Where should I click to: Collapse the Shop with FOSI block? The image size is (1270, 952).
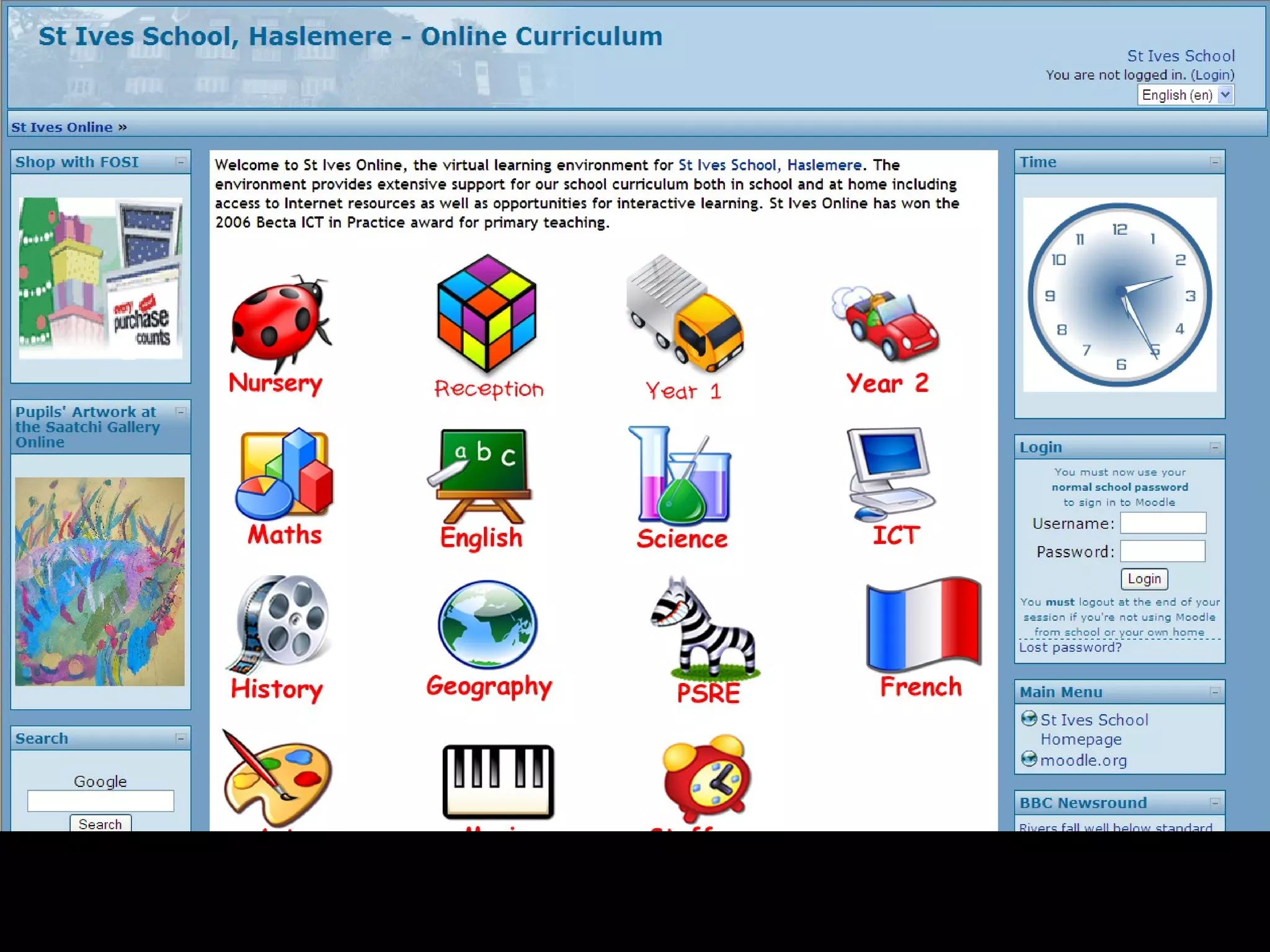click(180, 162)
